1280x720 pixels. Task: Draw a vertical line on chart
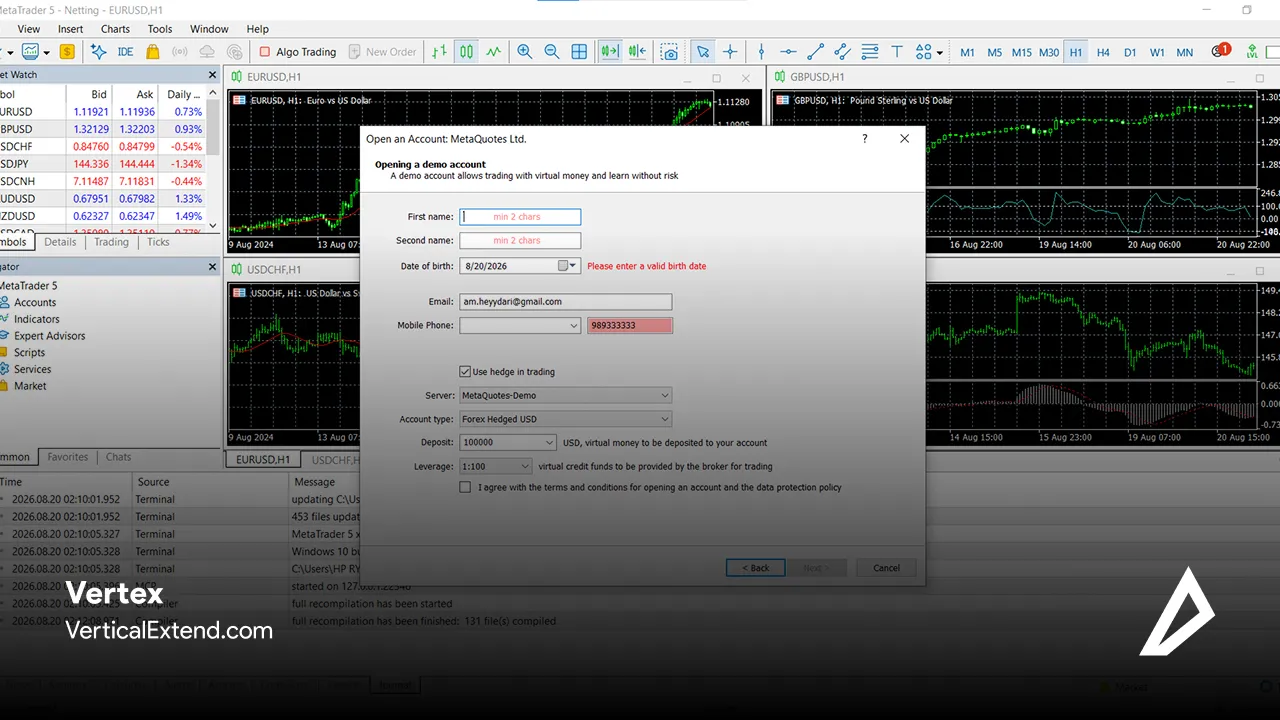tap(761, 52)
